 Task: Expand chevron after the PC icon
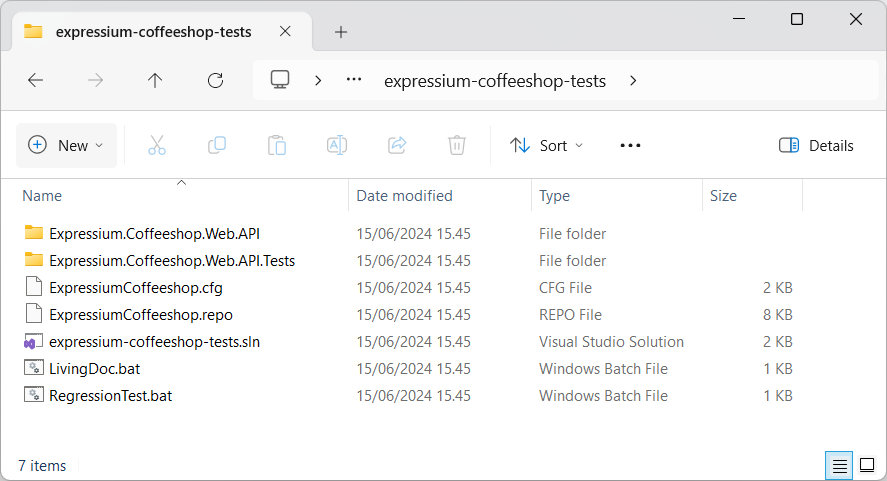(318, 81)
